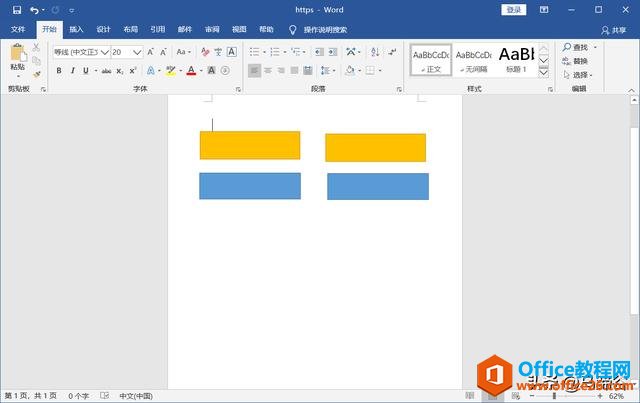Expand the styles gallery list
The image size is (640, 403).
pyautogui.click(x=543, y=72)
